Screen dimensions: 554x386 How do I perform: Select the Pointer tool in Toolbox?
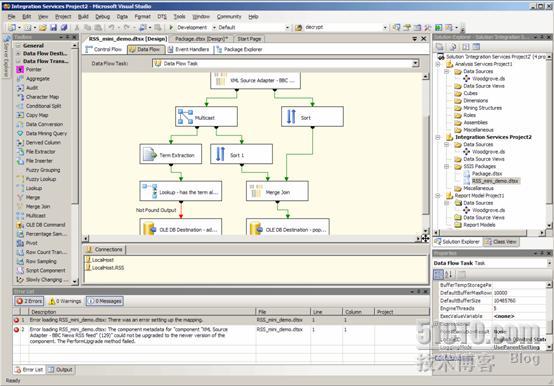click(34, 70)
